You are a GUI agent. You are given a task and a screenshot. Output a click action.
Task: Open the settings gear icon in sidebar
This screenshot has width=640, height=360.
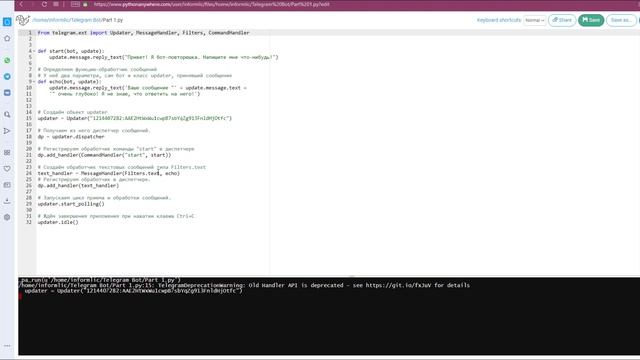(7, 217)
